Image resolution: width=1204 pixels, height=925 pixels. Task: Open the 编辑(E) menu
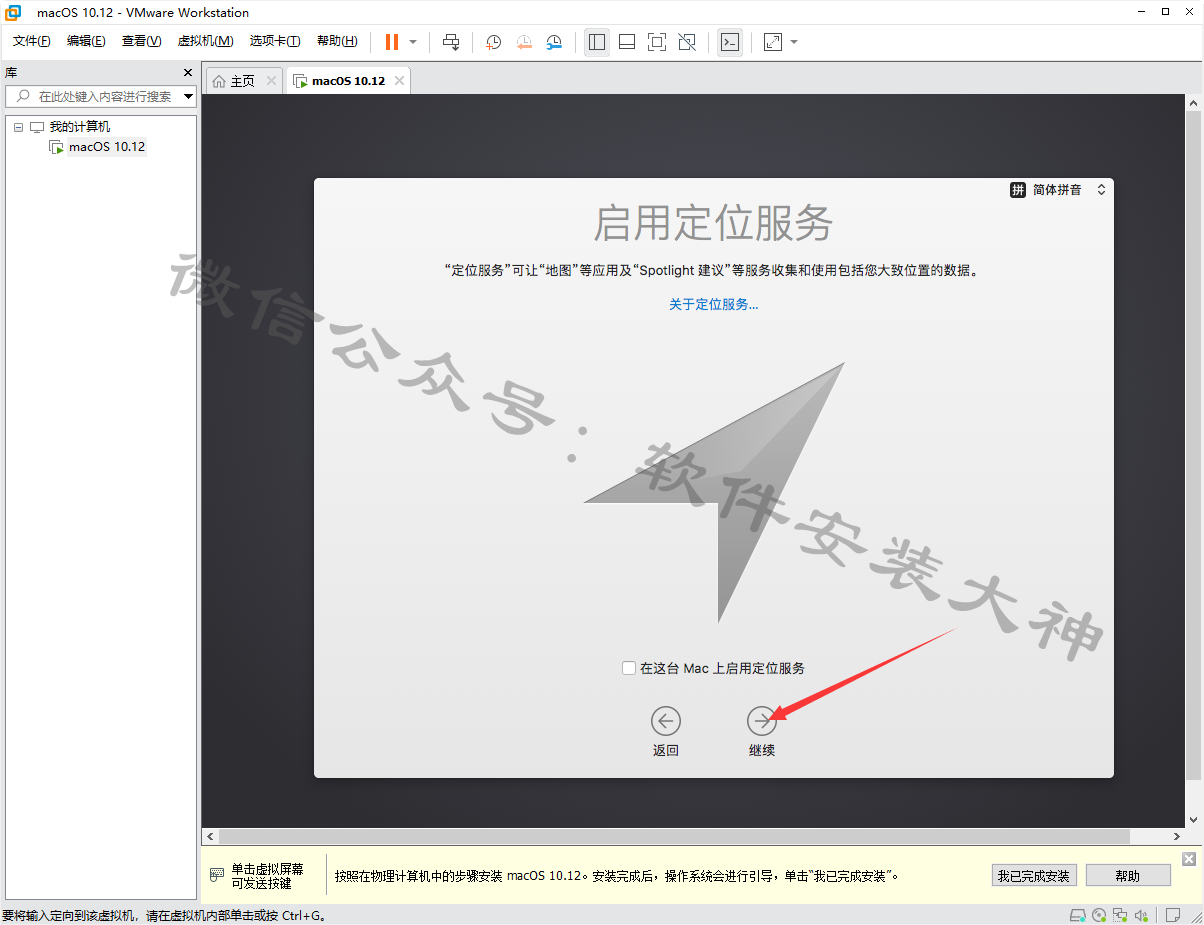(86, 41)
